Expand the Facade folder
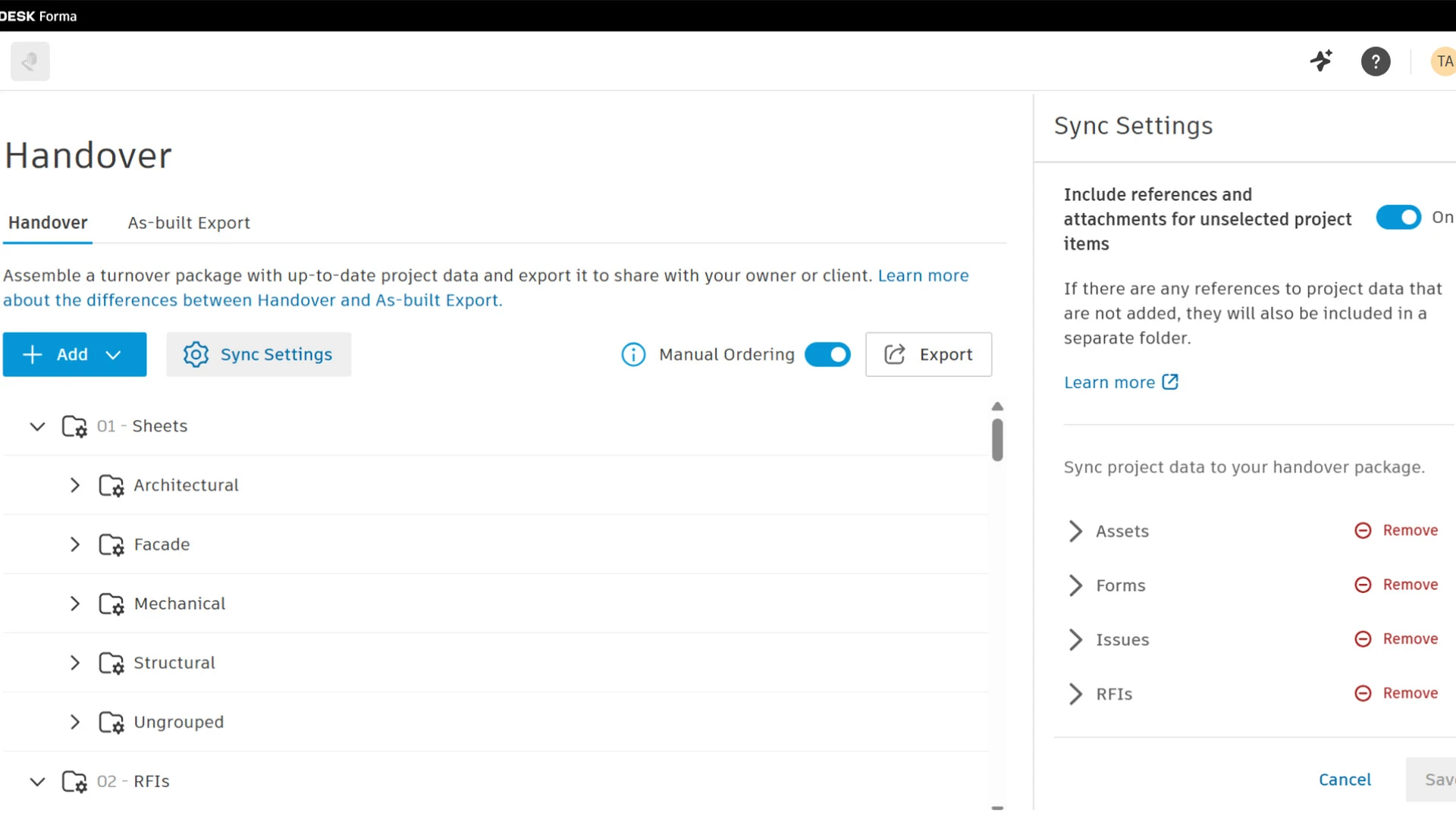1456x819 pixels. (x=75, y=544)
